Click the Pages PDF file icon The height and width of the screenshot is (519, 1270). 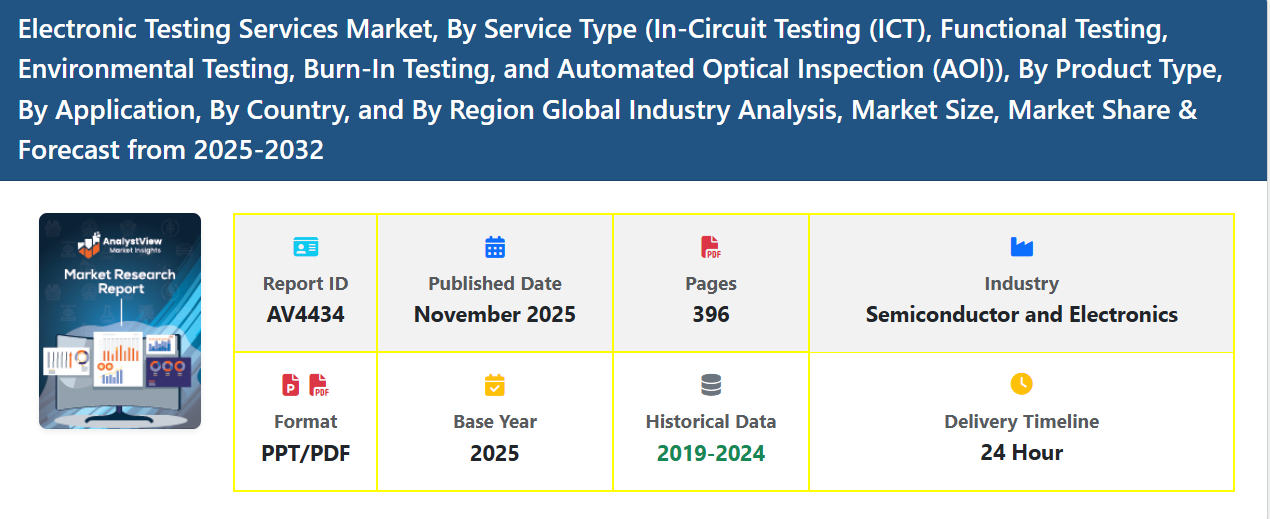coord(711,246)
